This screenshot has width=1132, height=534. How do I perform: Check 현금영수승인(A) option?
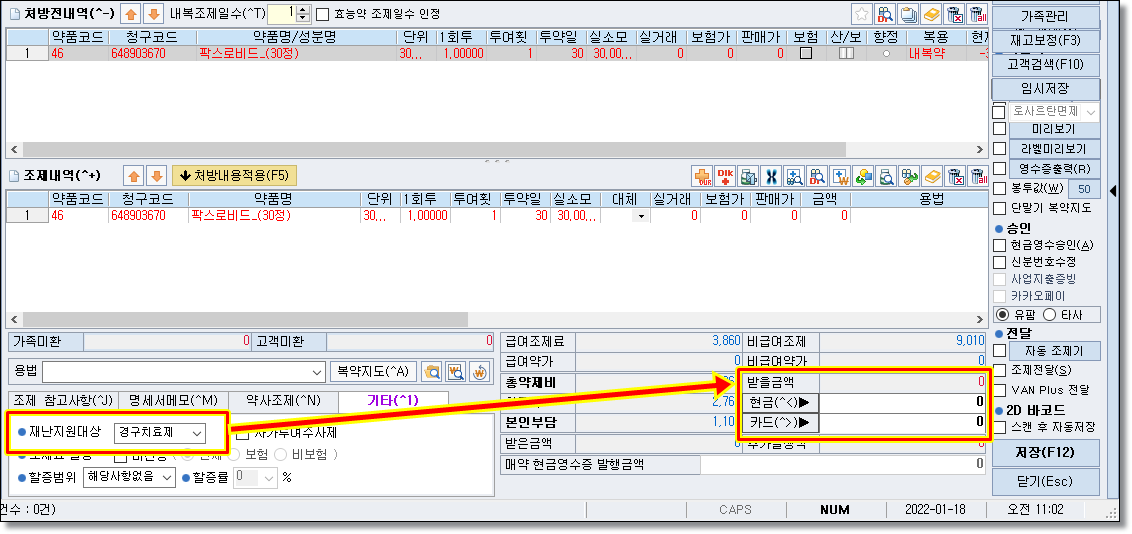1000,245
